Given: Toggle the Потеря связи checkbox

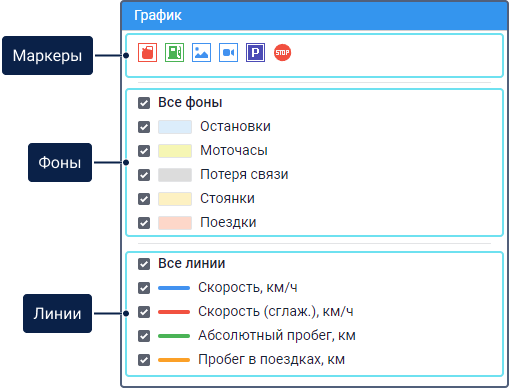Looking at the screenshot, I should pyautogui.click(x=144, y=175).
